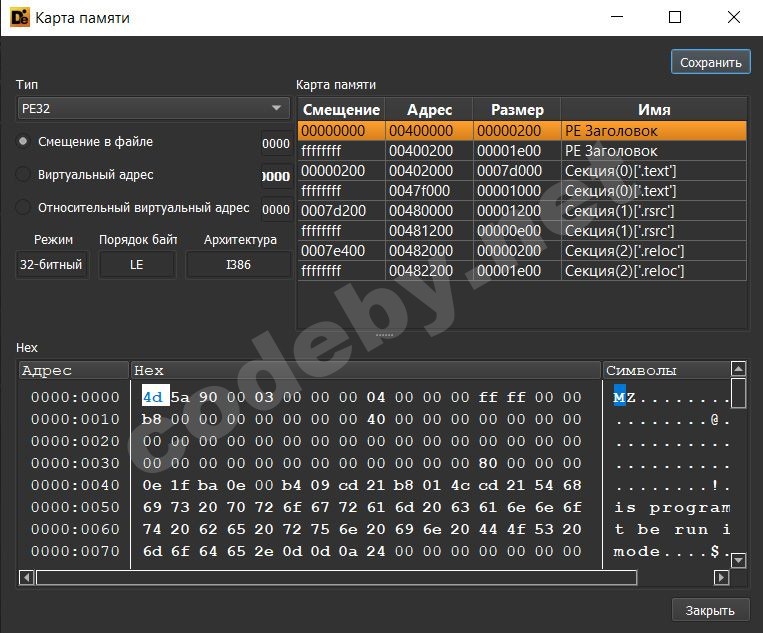The image size is (763, 633).
Task: Sort table by 'Размер' column header
Action: (x=517, y=109)
